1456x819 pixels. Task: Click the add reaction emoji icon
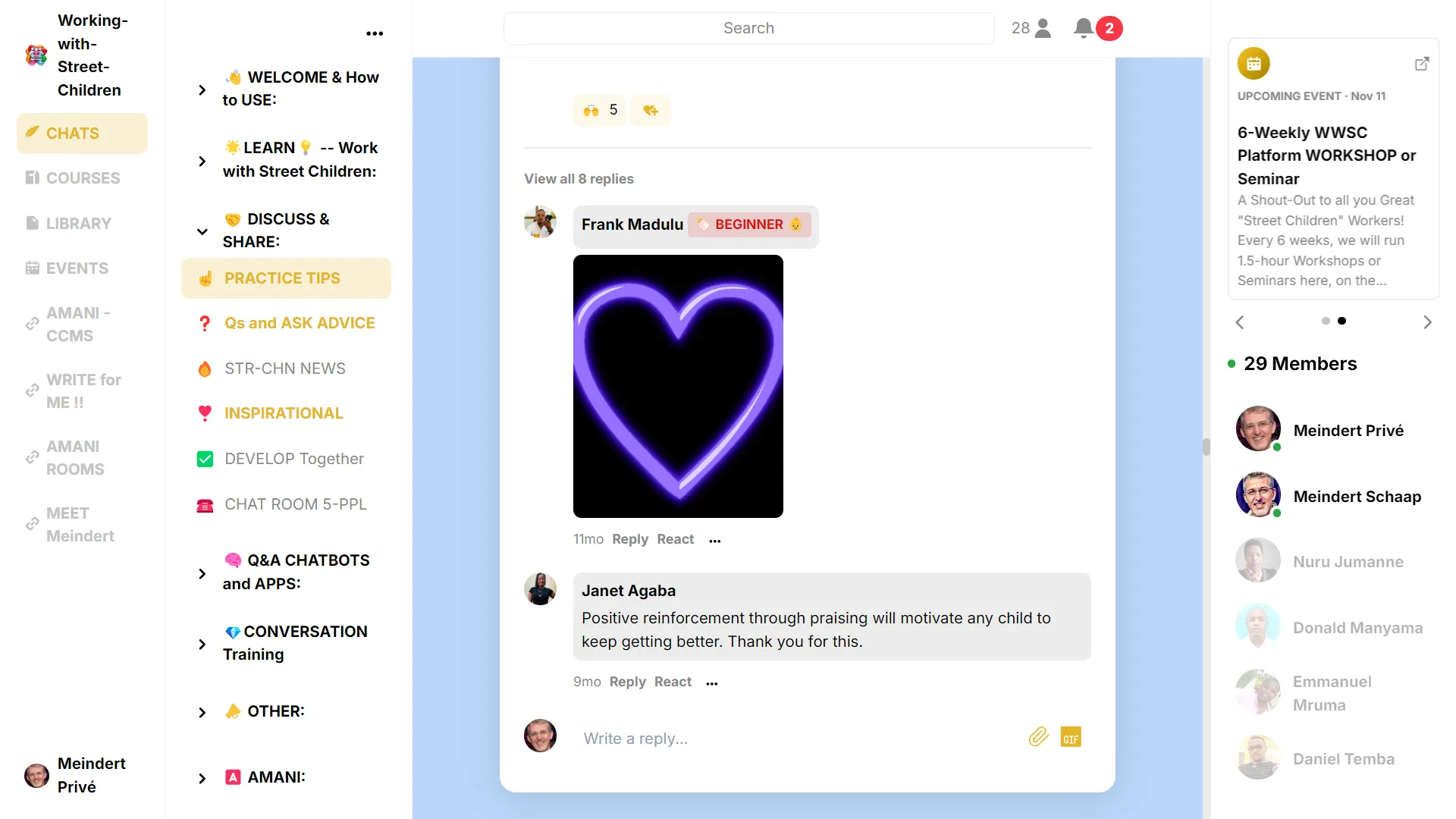(x=651, y=111)
